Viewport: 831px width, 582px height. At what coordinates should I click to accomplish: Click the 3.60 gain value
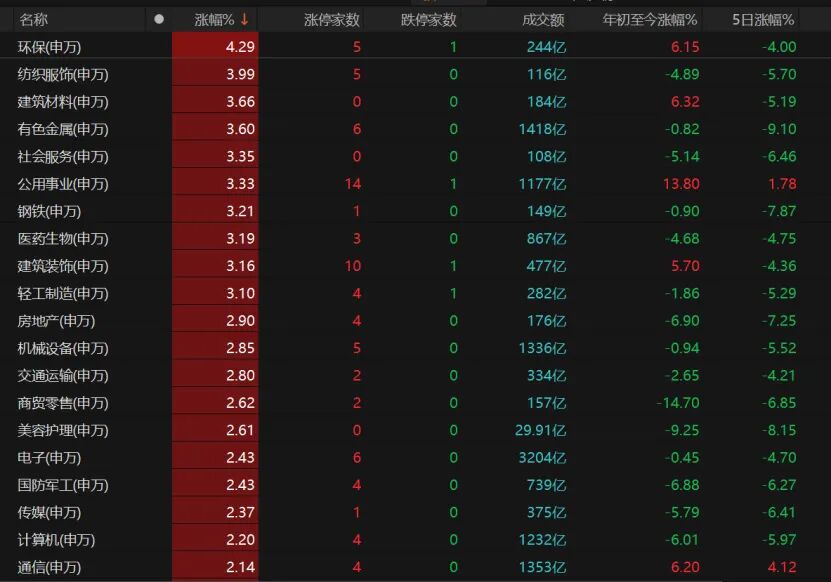[x=240, y=129]
